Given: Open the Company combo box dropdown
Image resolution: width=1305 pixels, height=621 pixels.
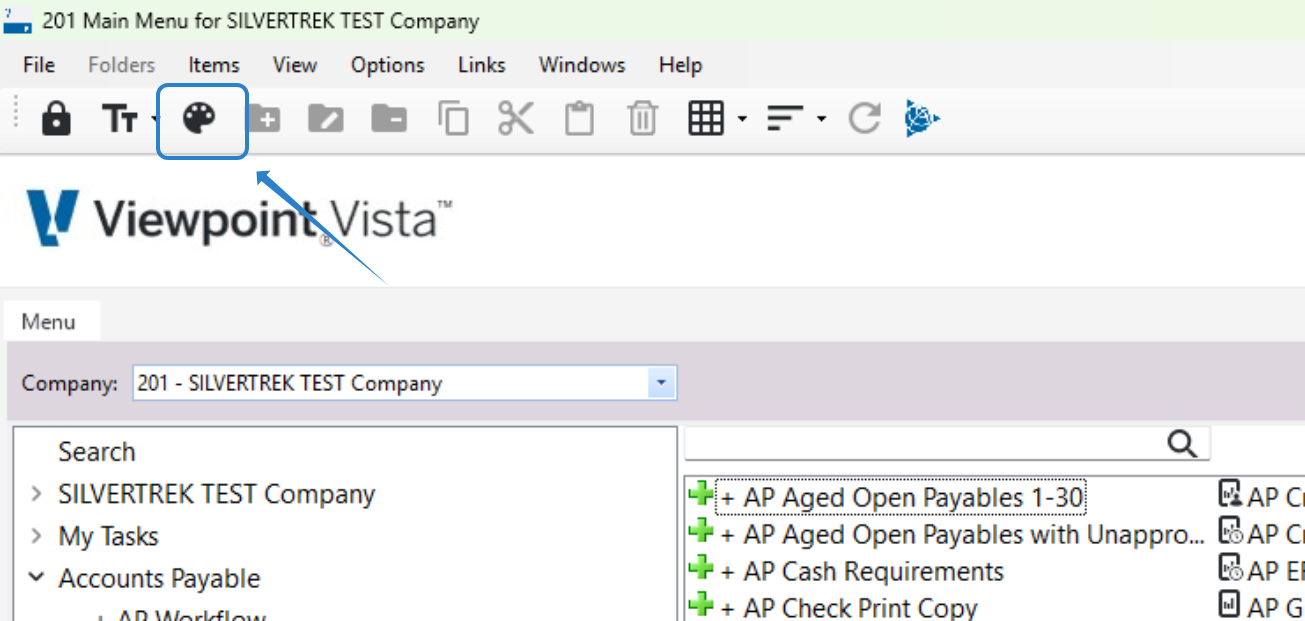Looking at the screenshot, I should tap(661, 383).
